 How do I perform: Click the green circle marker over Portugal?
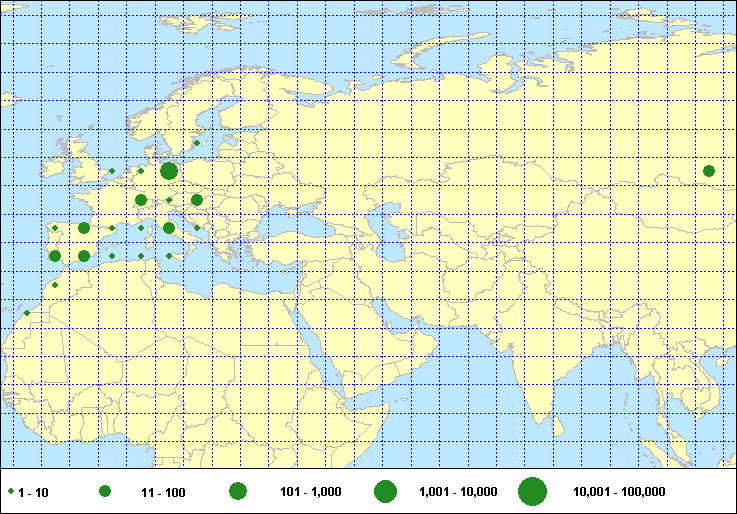click(55, 256)
